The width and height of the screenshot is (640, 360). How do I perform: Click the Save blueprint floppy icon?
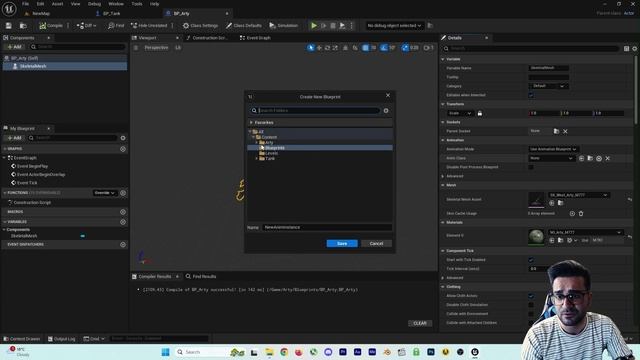pos(9,25)
